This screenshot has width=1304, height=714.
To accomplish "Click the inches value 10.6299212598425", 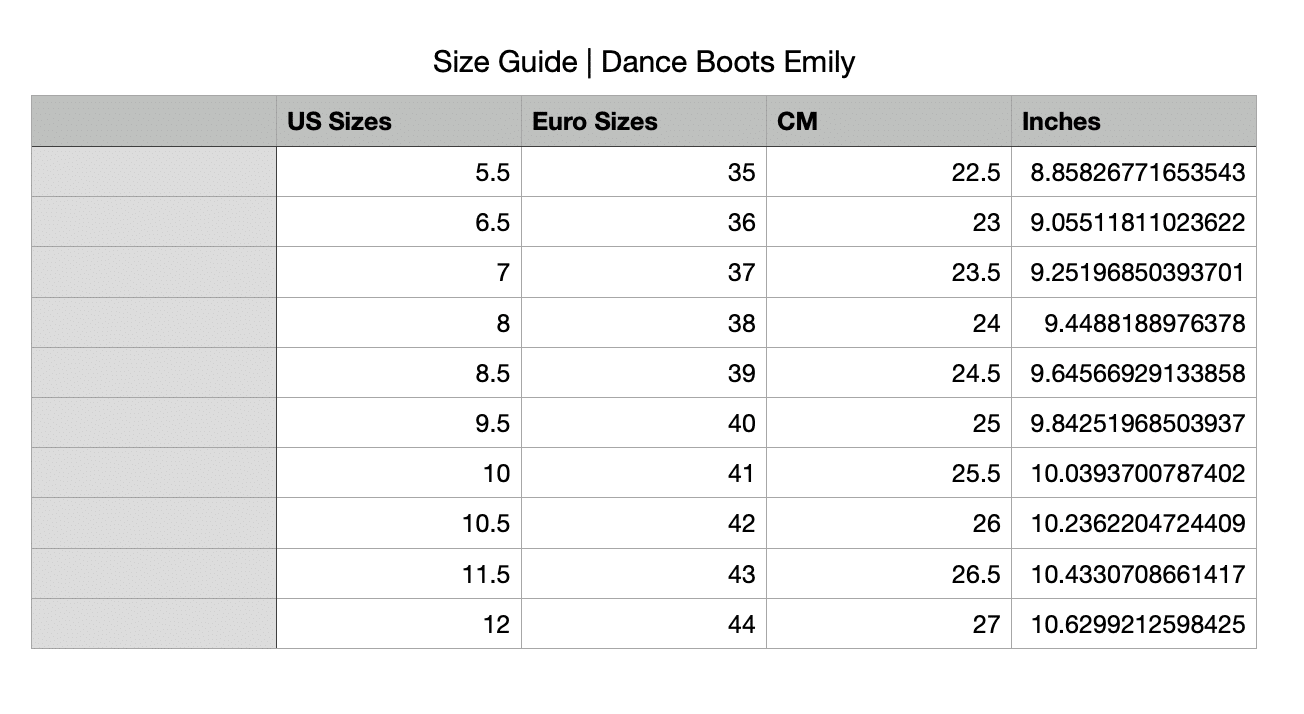I will pos(1133,624).
